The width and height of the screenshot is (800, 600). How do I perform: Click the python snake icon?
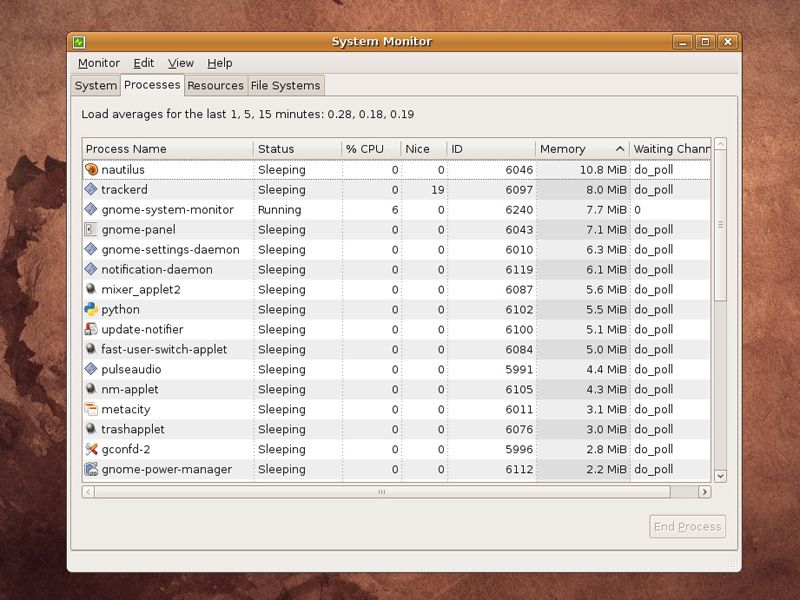(90, 309)
